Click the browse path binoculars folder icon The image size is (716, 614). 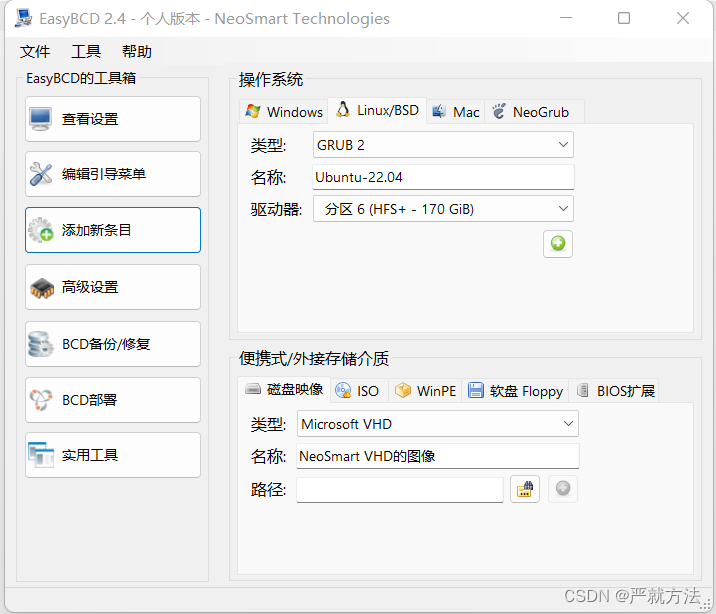click(x=525, y=489)
